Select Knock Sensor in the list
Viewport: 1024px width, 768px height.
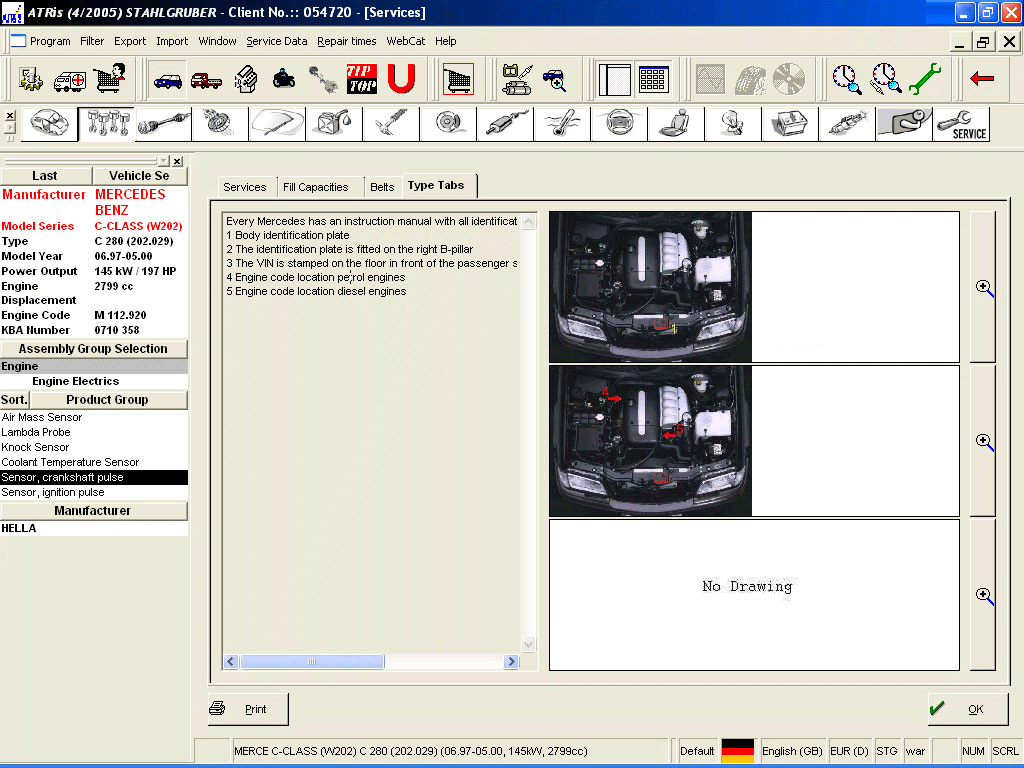pyautogui.click(x=94, y=447)
